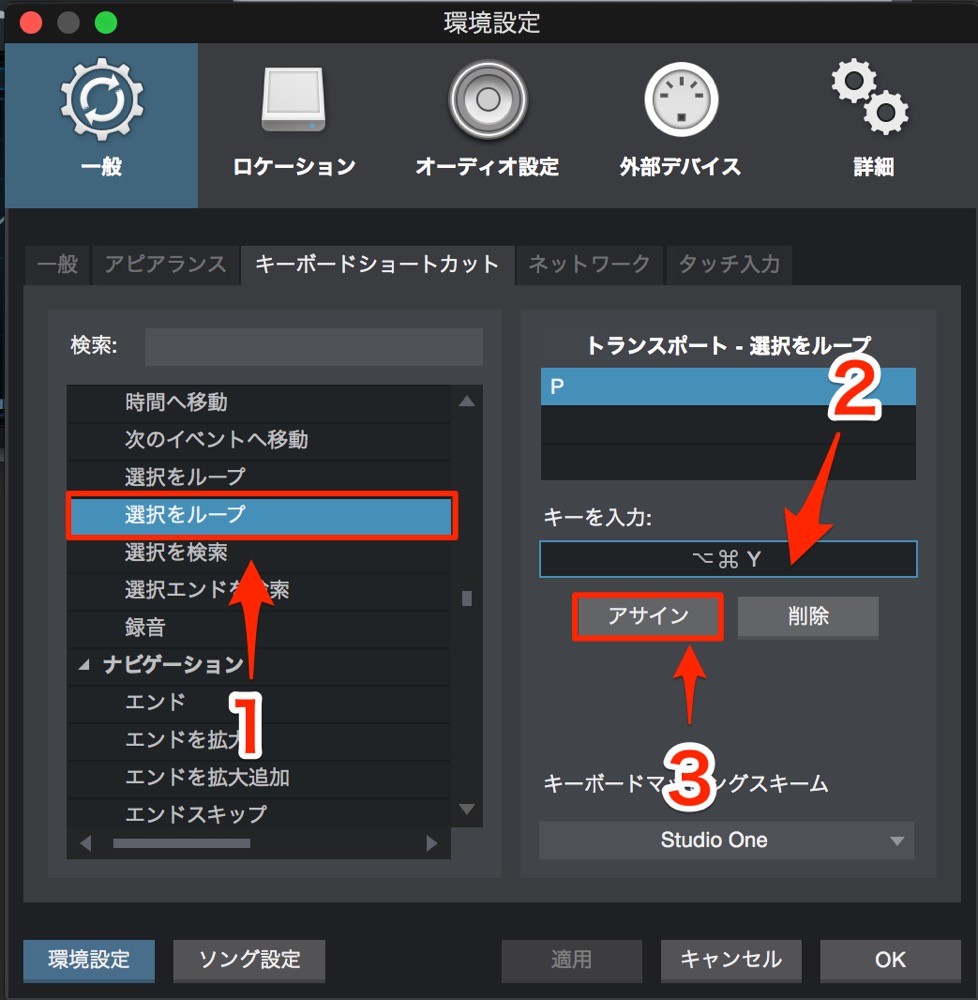Click the アサイン button
Viewport: 978px width, 1000px height.
[x=648, y=616]
